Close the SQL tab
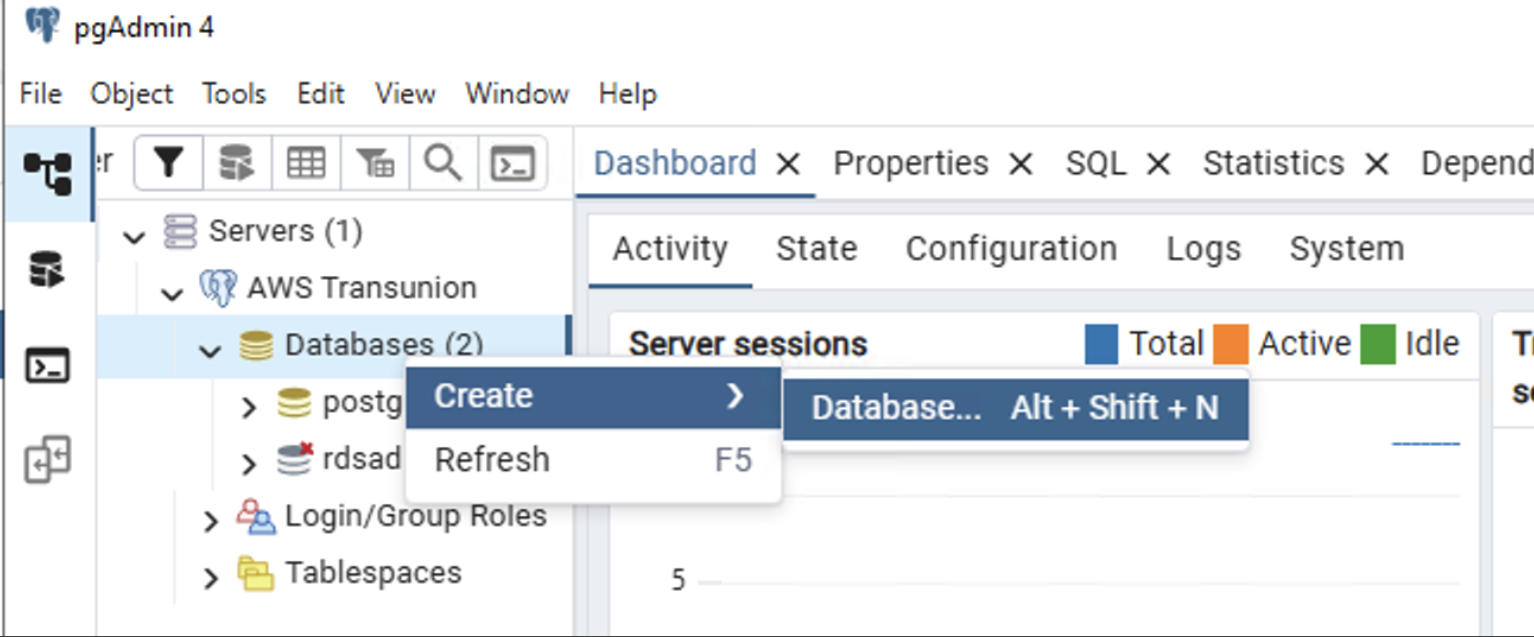Viewport: 1534px width, 637px height. pos(1158,164)
